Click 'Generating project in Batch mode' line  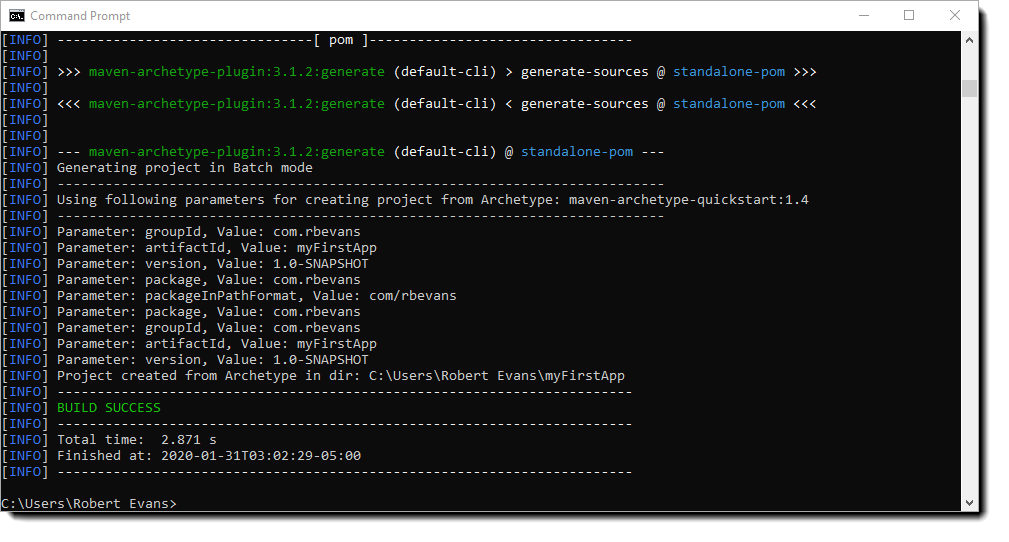(x=185, y=168)
